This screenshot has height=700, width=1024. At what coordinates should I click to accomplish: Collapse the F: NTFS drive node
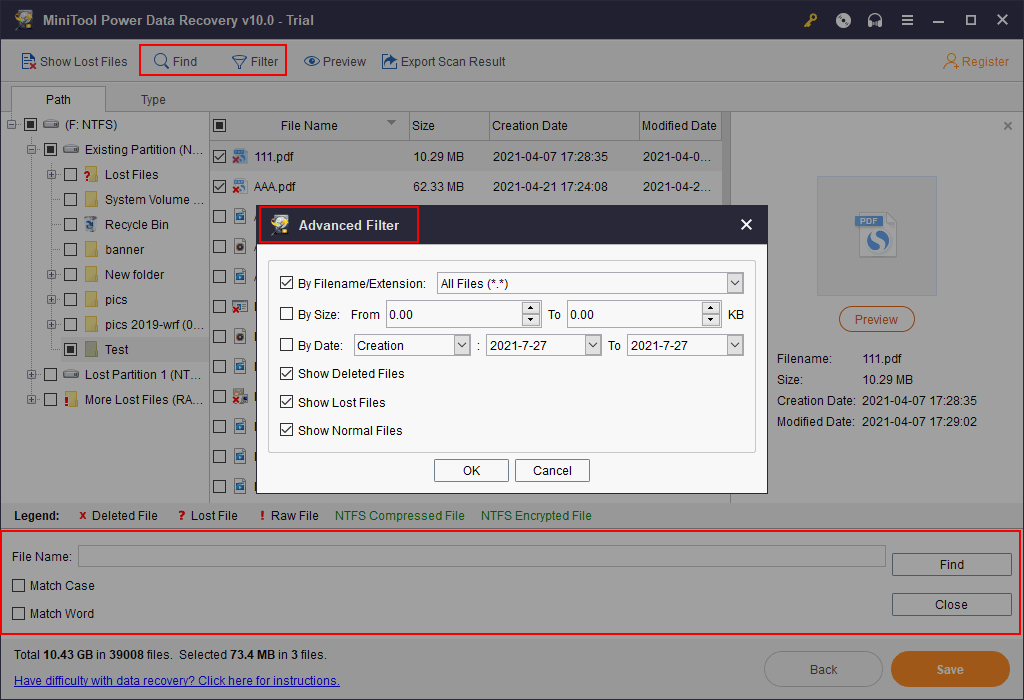pyautogui.click(x=12, y=124)
